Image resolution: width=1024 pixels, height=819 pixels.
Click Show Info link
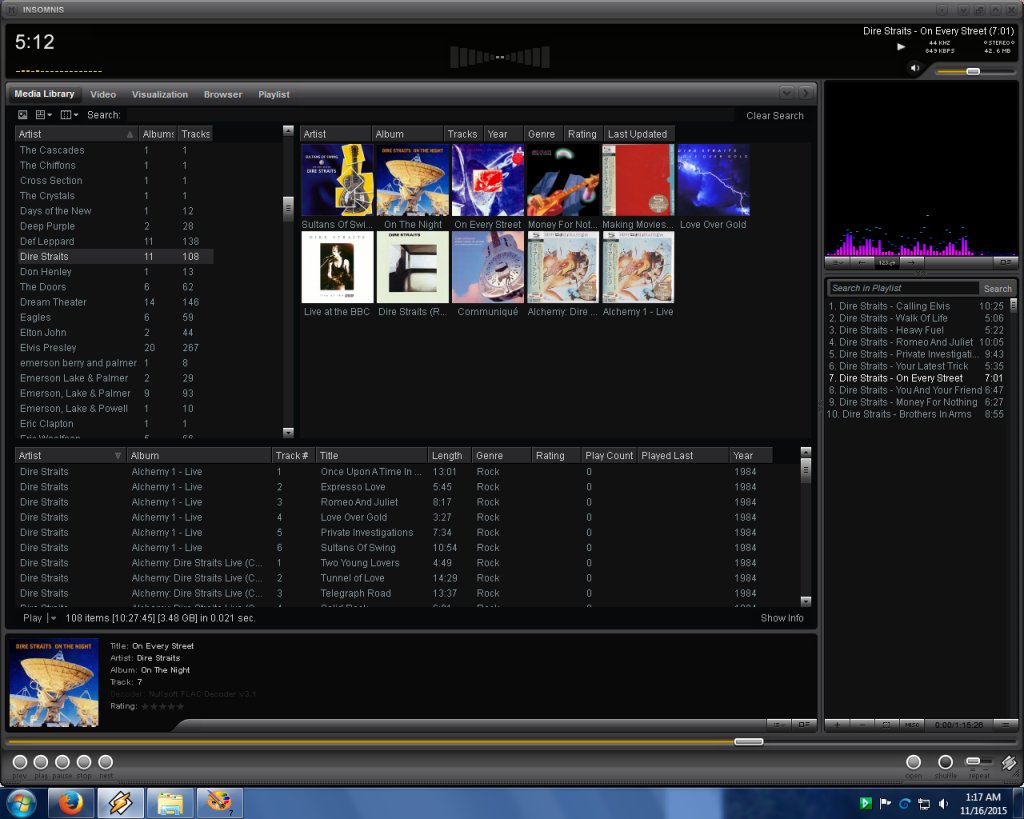782,618
